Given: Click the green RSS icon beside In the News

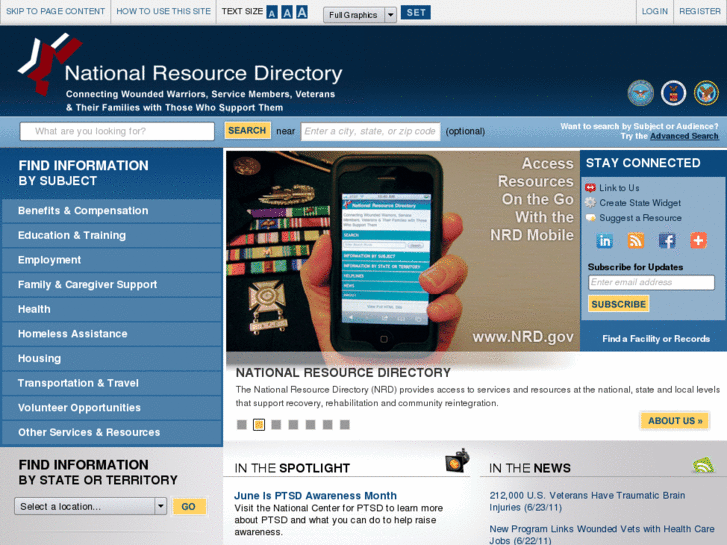Looking at the screenshot, I should coord(703,465).
